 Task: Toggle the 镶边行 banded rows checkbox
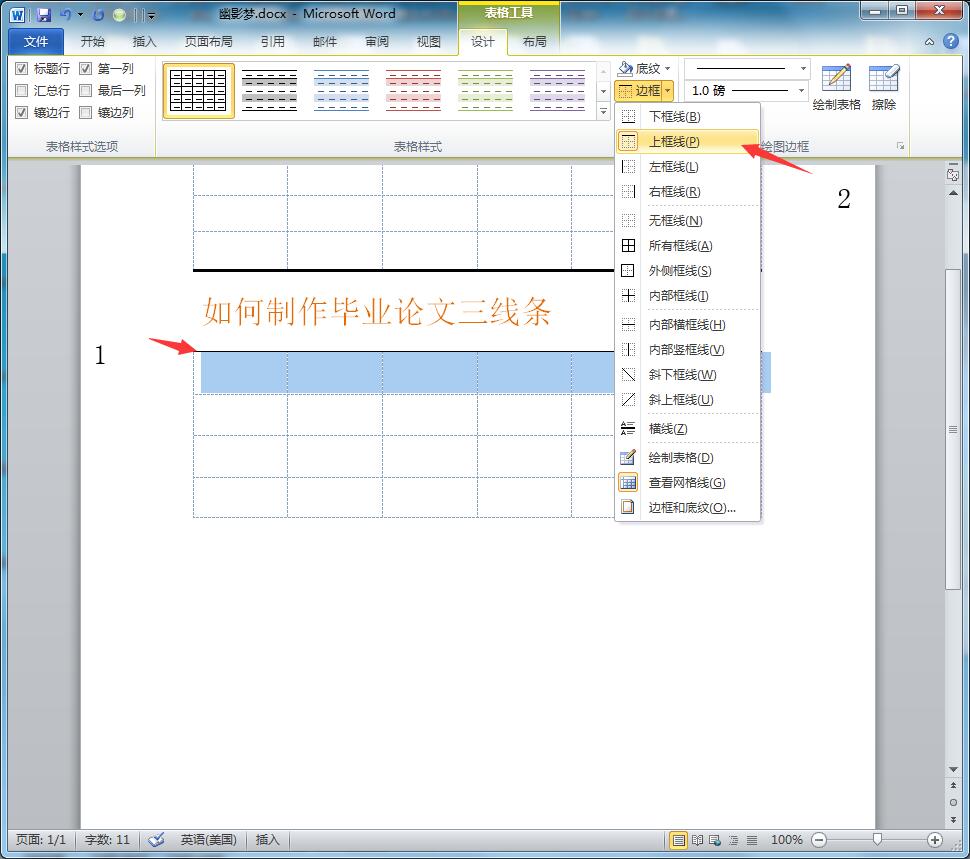[22, 113]
